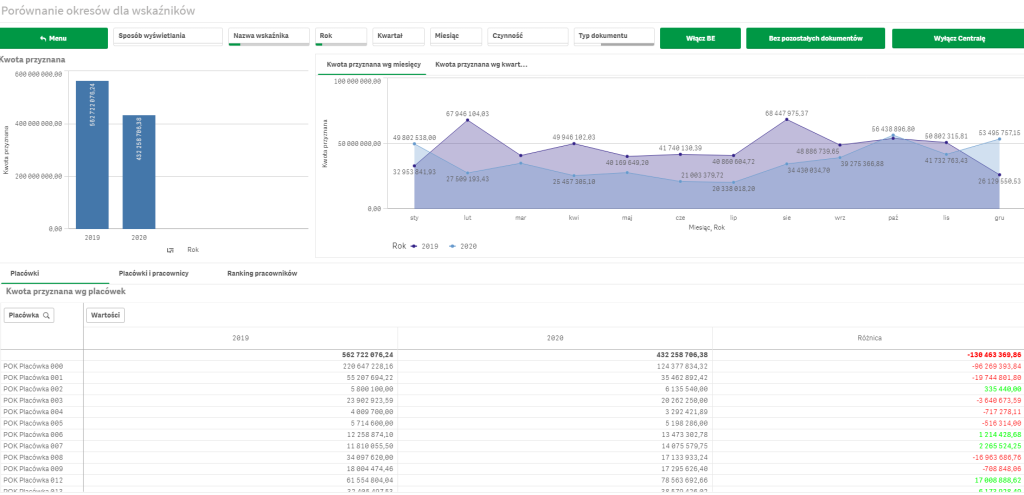This screenshot has height=495, width=1024.
Task: Click the difference value 17 008 888,62
Action: [999, 481]
